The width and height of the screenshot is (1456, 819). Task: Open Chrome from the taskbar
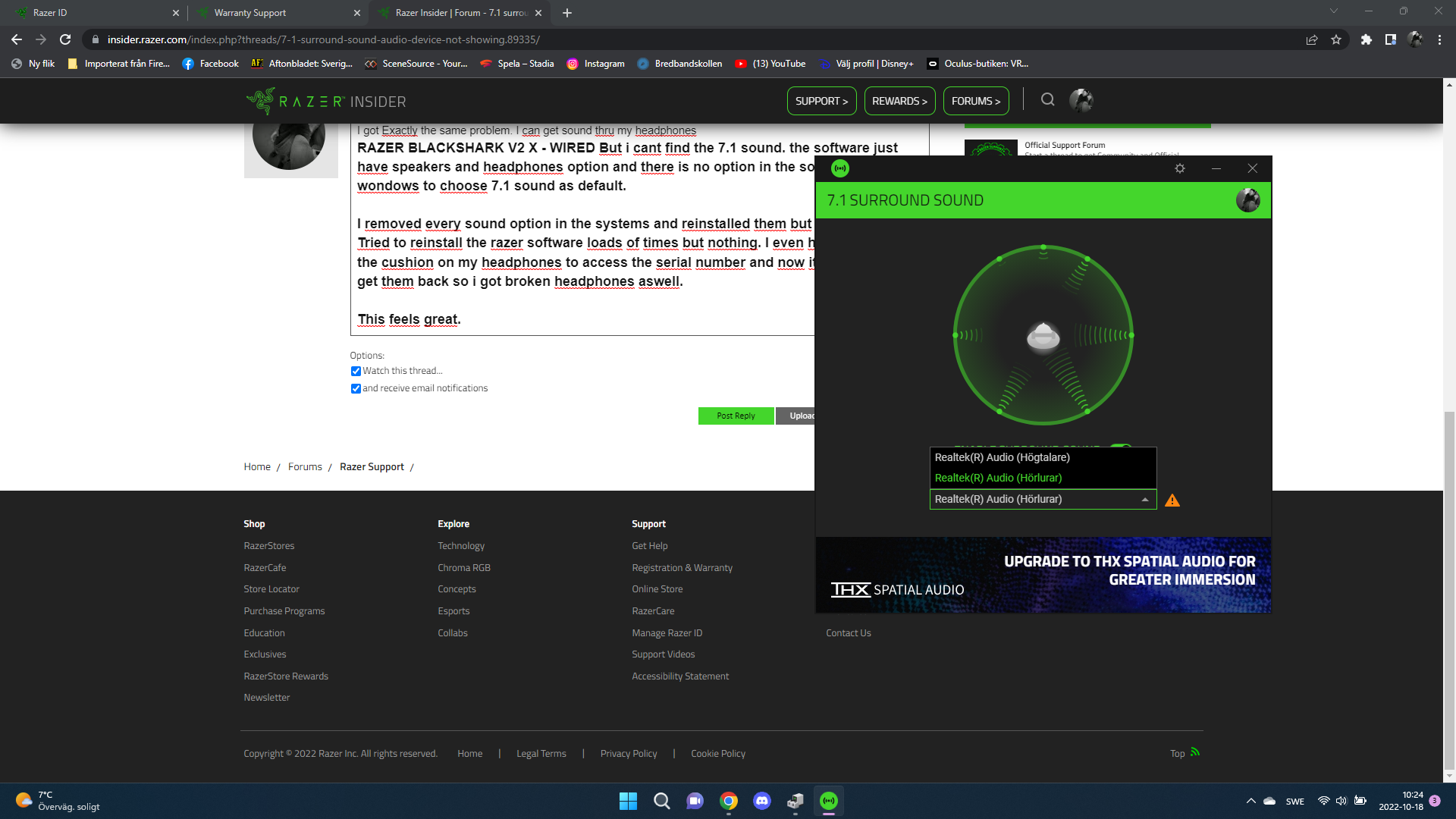point(729,801)
